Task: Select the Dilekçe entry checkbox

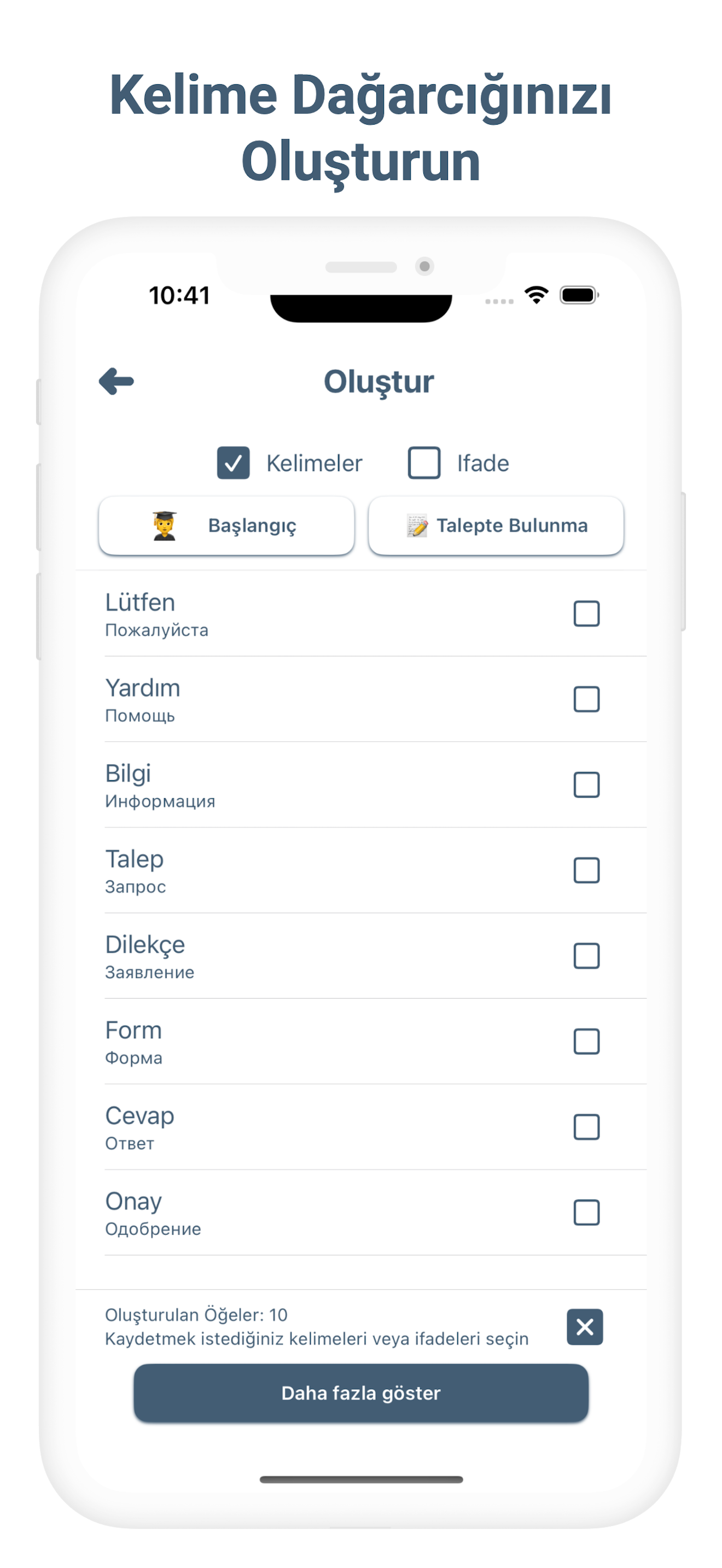Action: point(586,956)
